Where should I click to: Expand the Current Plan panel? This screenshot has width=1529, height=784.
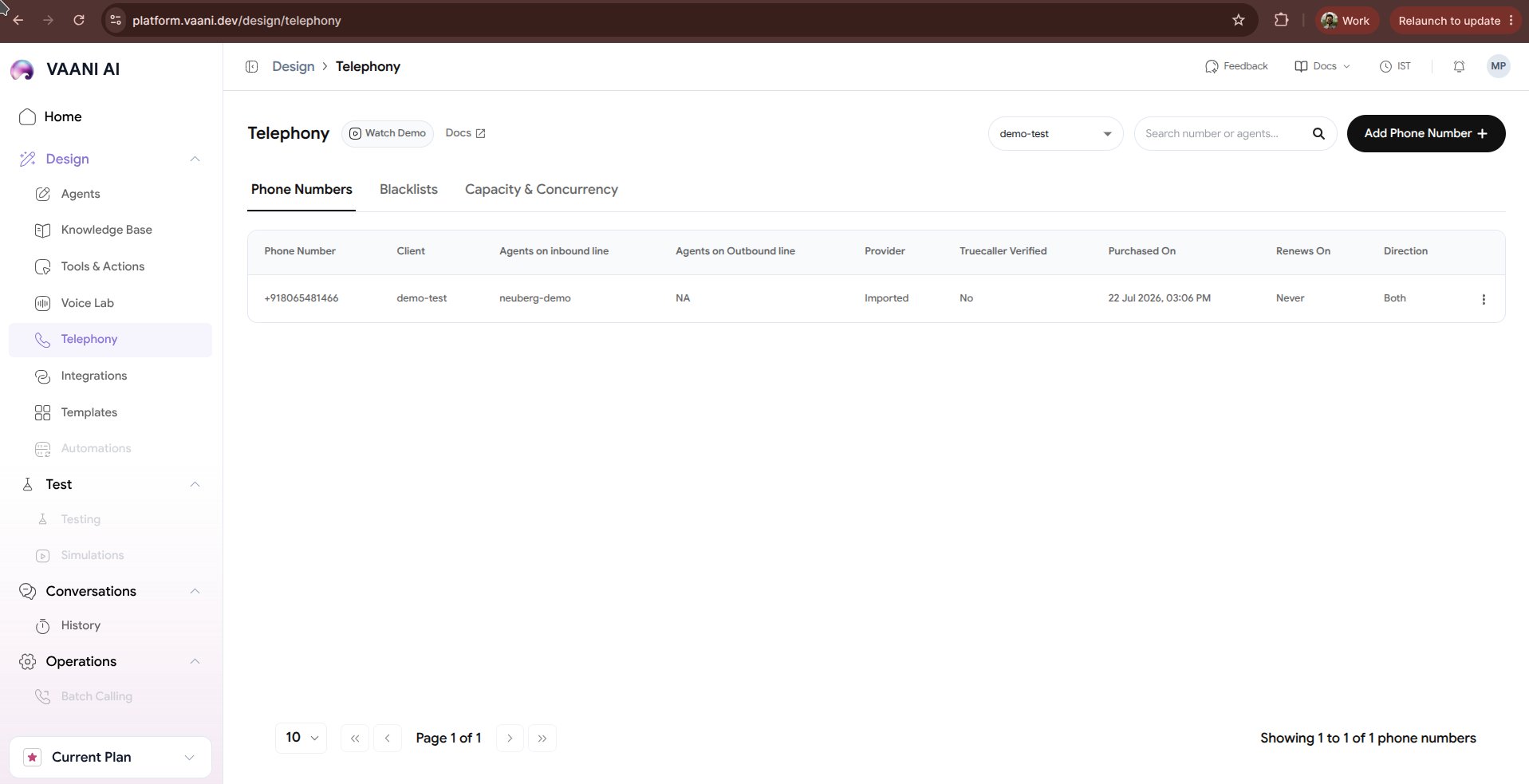click(x=110, y=758)
